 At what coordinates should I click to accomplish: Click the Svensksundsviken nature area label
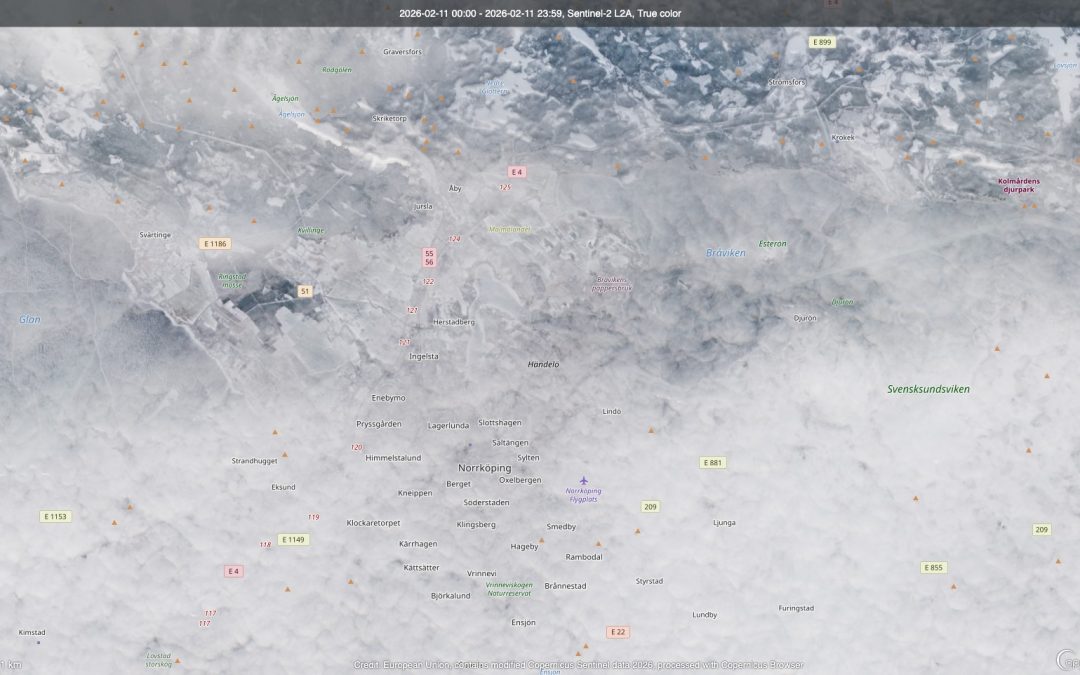pos(928,389)
